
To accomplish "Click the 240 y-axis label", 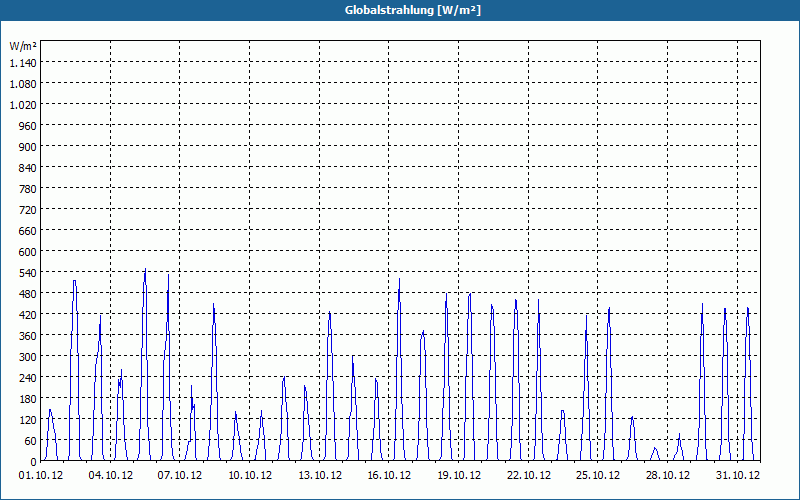I will pos(28,378).
